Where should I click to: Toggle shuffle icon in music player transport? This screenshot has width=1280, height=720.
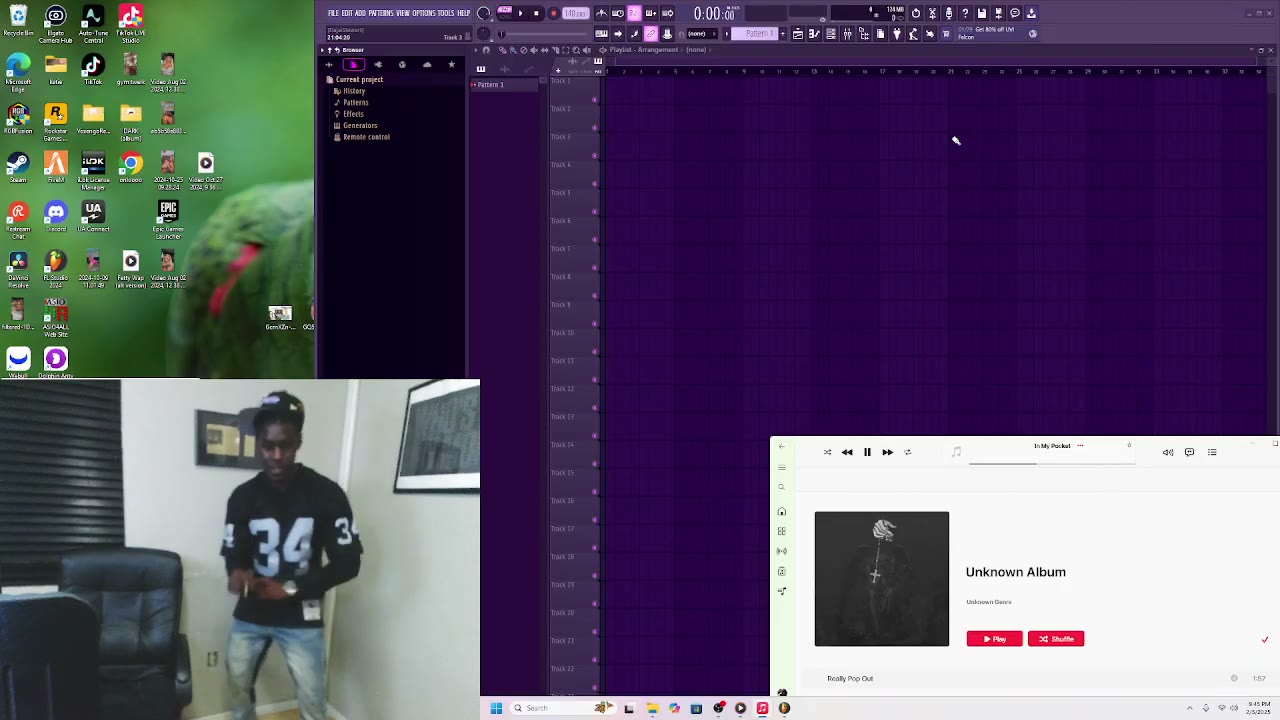coord(827,452)
